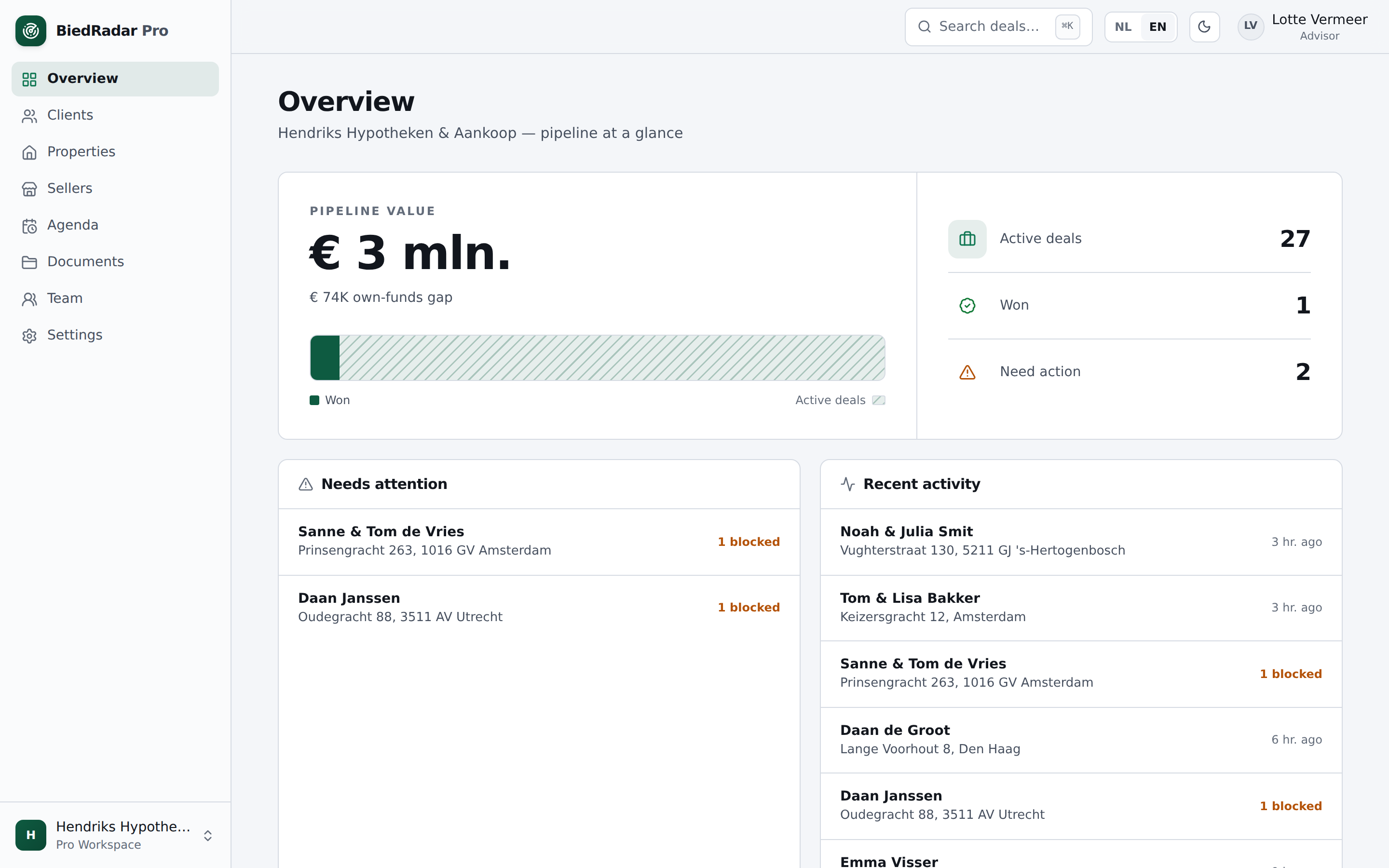
Task: Open Noah & Julia Smit activity
Action: coord(1081,542)
